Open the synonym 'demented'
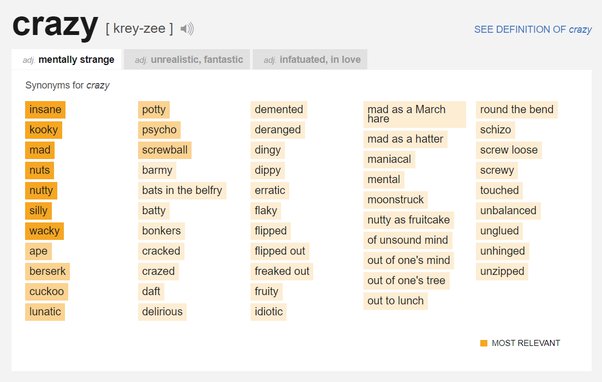The width and height of the screenshot is (602, 382). click(x=279, y=109)
